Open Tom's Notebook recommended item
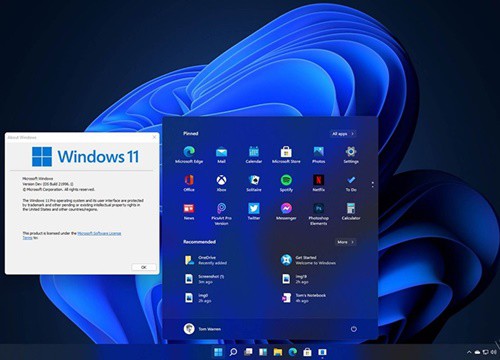Screen dimensions: 500x360 [304, 298]
